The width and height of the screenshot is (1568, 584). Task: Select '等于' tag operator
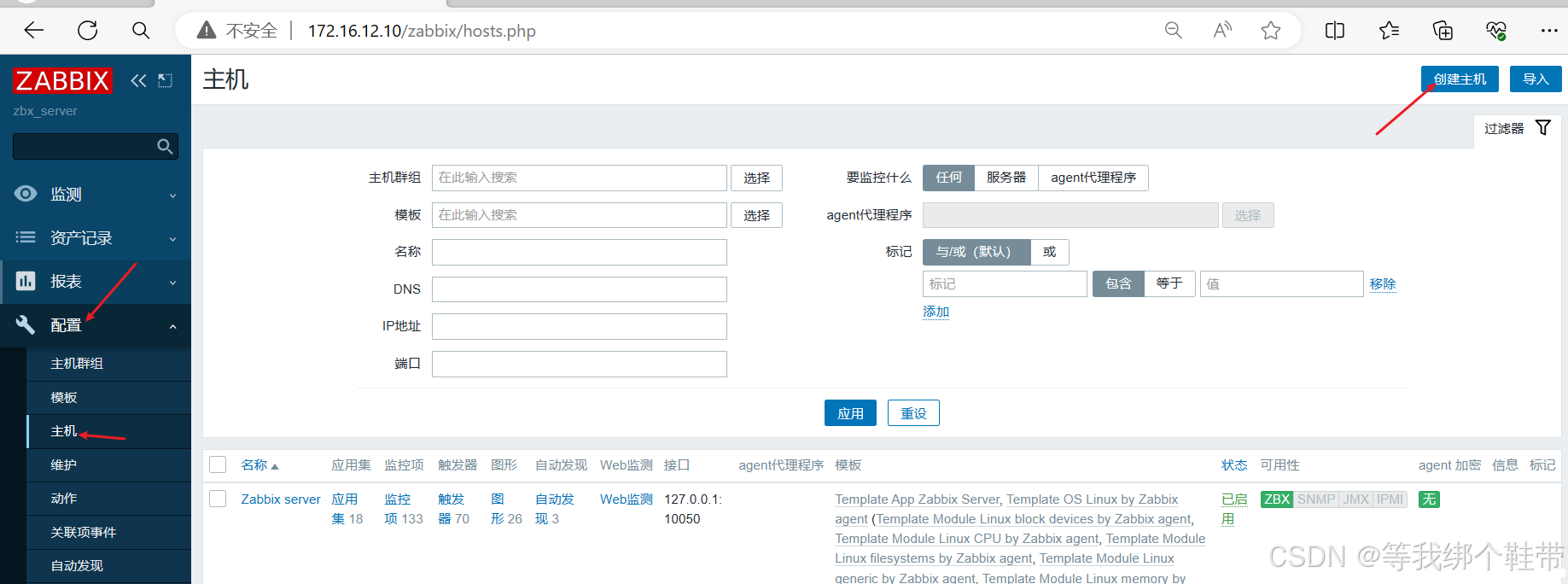pos(1169,283)
